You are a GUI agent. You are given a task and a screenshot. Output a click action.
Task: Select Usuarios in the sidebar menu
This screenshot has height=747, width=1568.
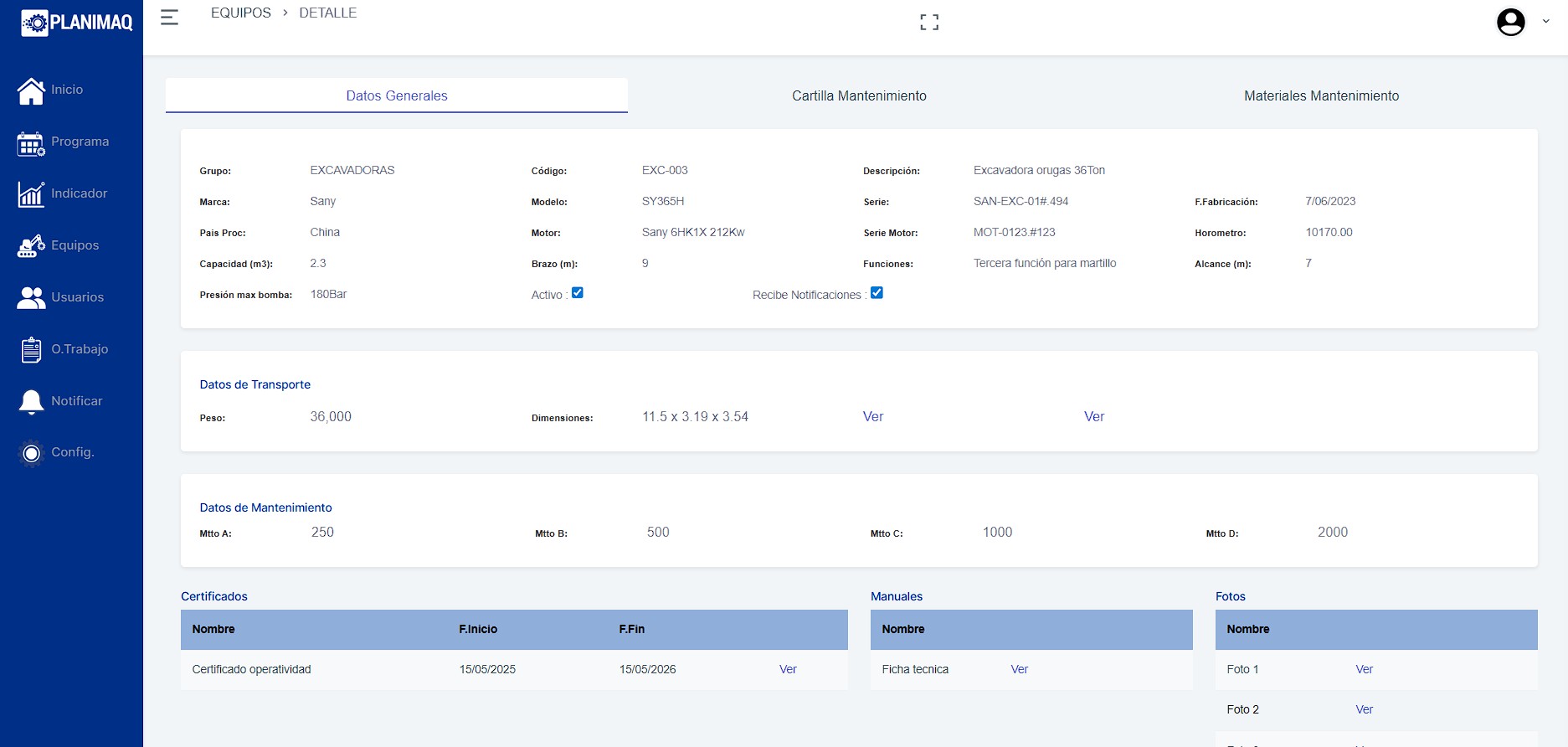[x=78, y=297]
